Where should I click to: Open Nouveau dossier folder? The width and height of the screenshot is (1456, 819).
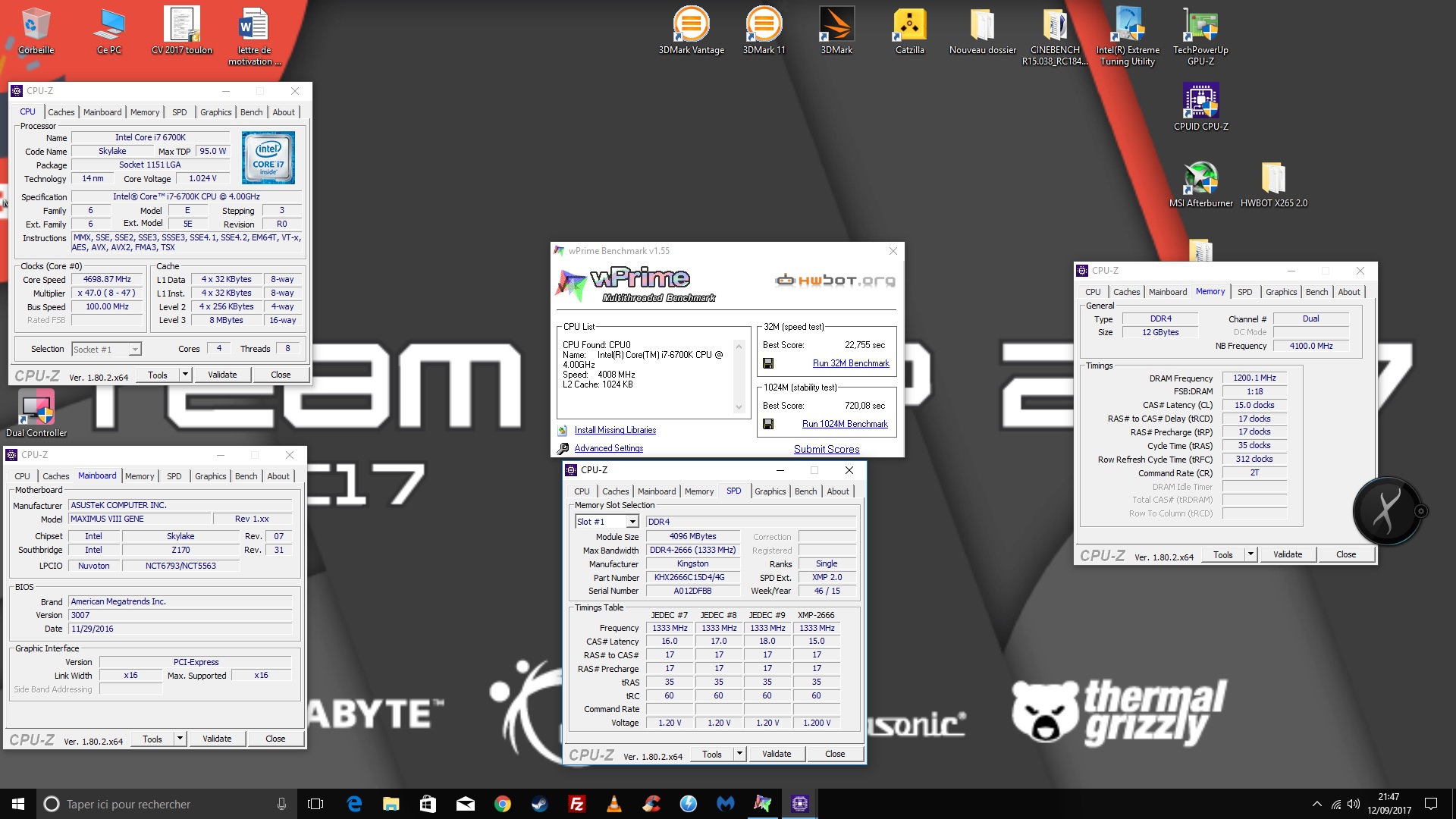[982, 31]
